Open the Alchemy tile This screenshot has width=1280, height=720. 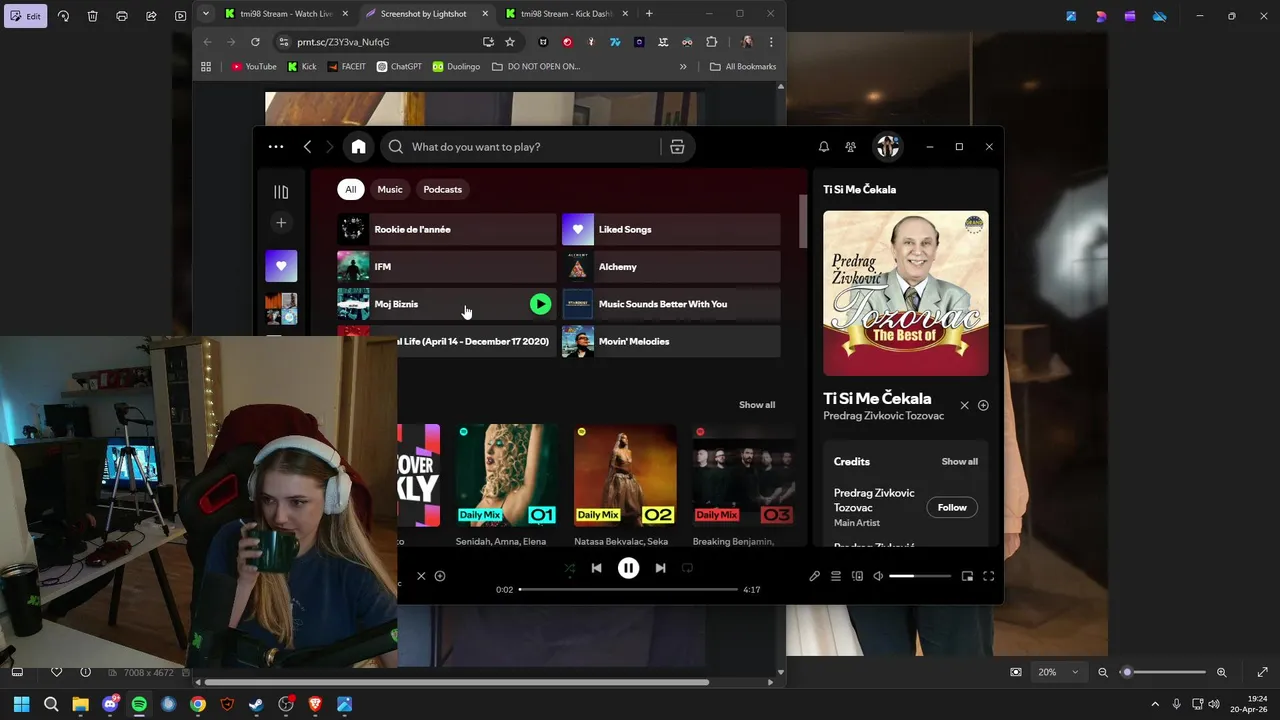[x=671, y=267]
